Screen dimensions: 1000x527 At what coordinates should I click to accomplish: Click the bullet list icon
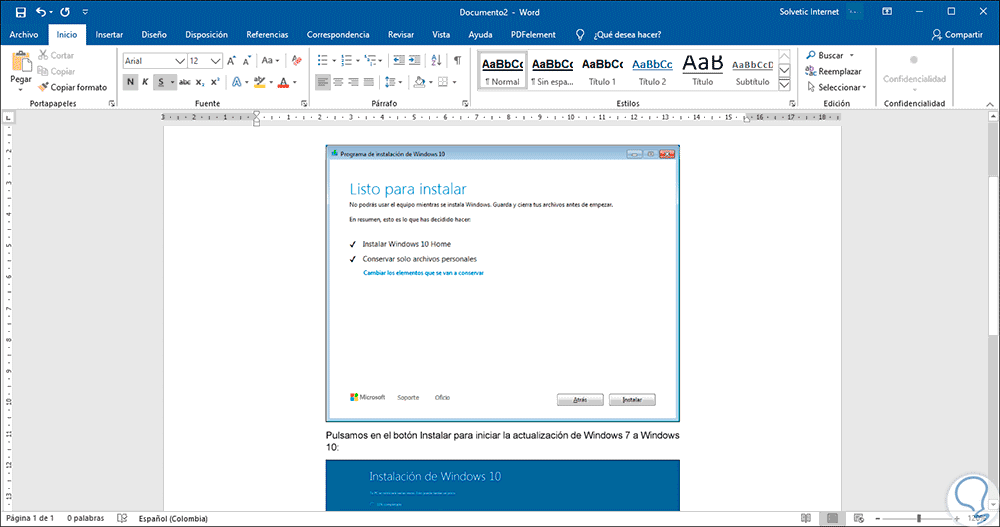[x=323, y=61]
